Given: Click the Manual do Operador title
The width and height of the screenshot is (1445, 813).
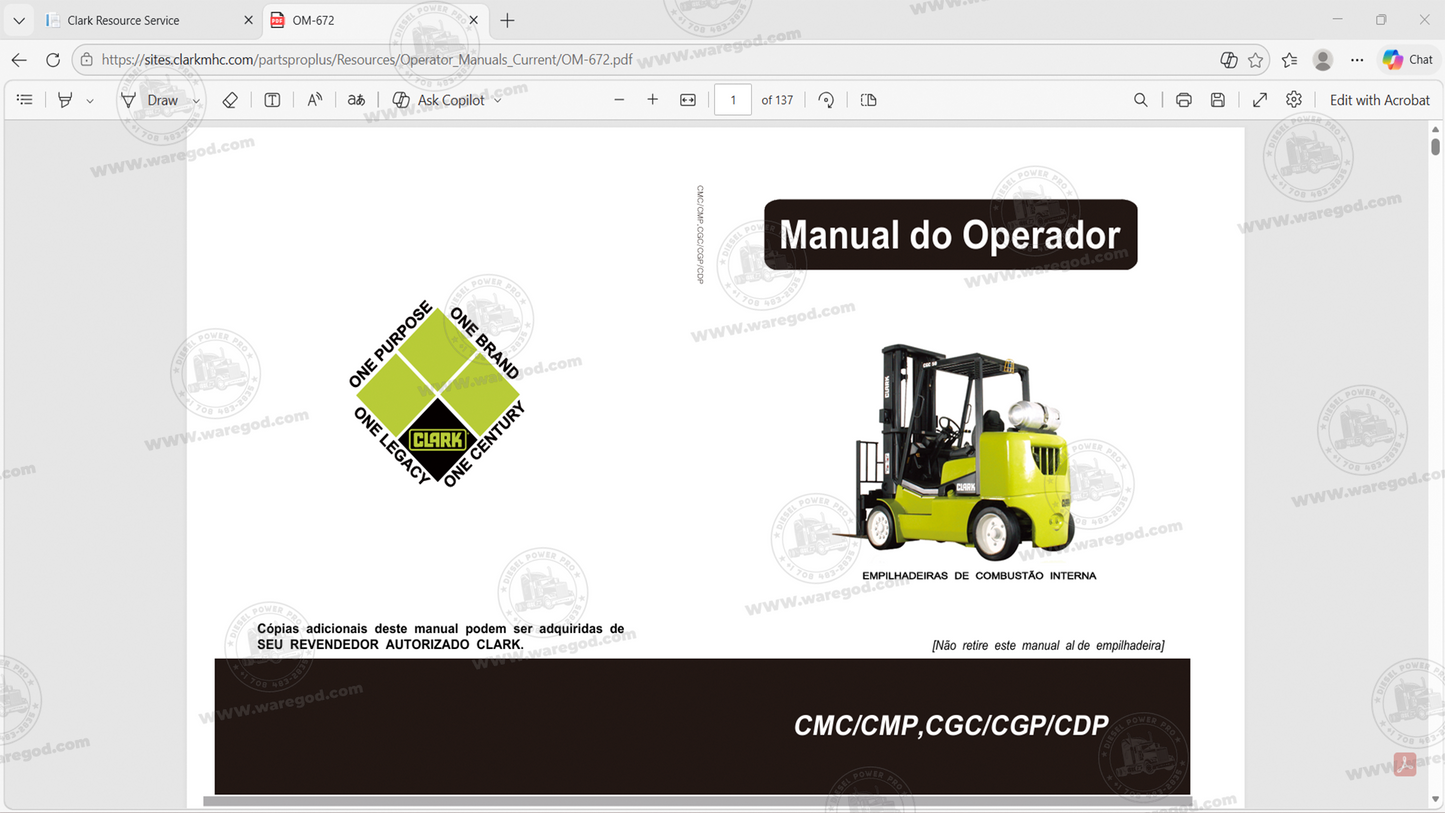Looking at the screenshot, I should (x=950, y=235).
